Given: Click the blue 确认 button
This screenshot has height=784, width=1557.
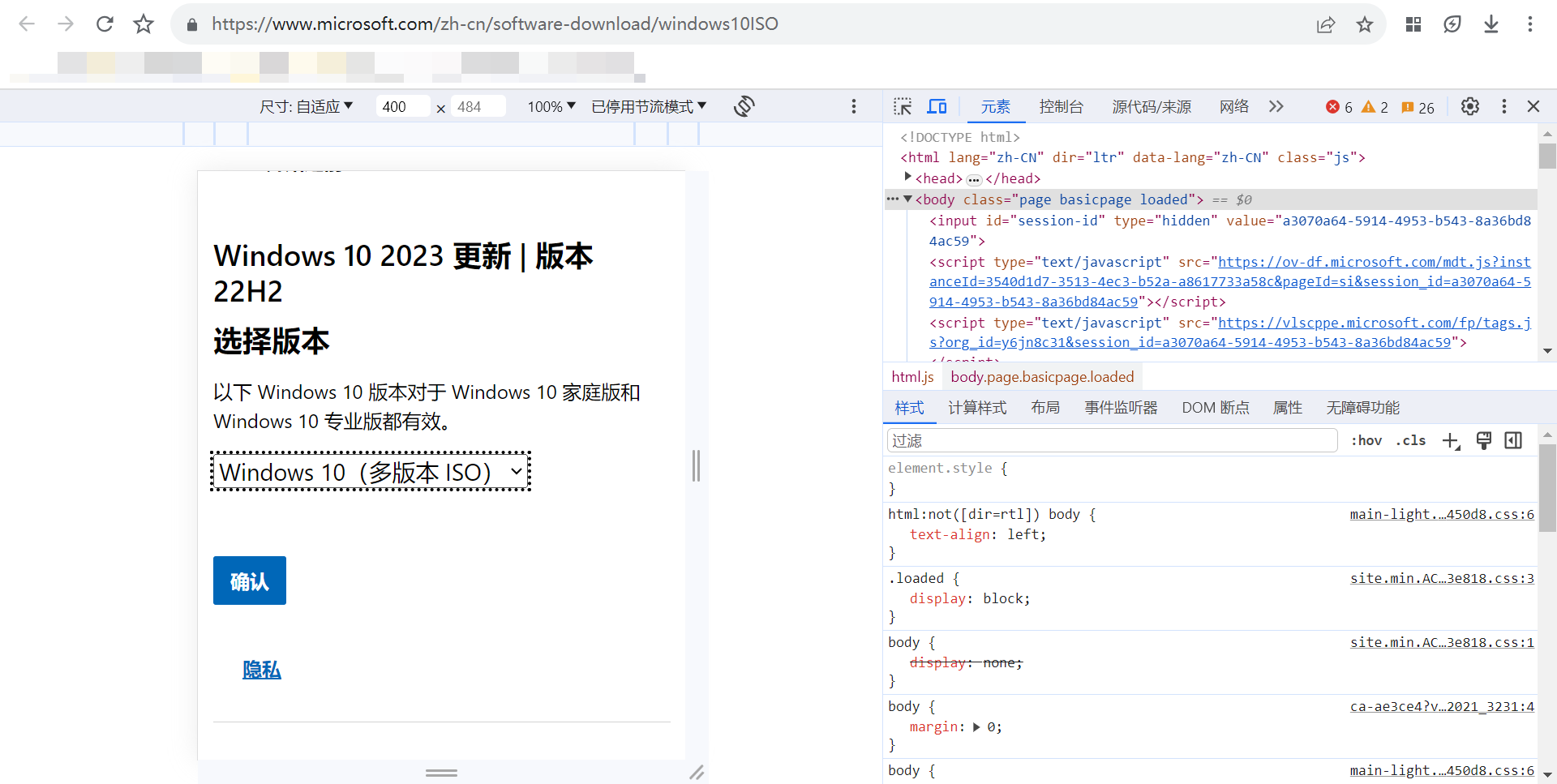Looking at the screenshot, I should [250, 581].
